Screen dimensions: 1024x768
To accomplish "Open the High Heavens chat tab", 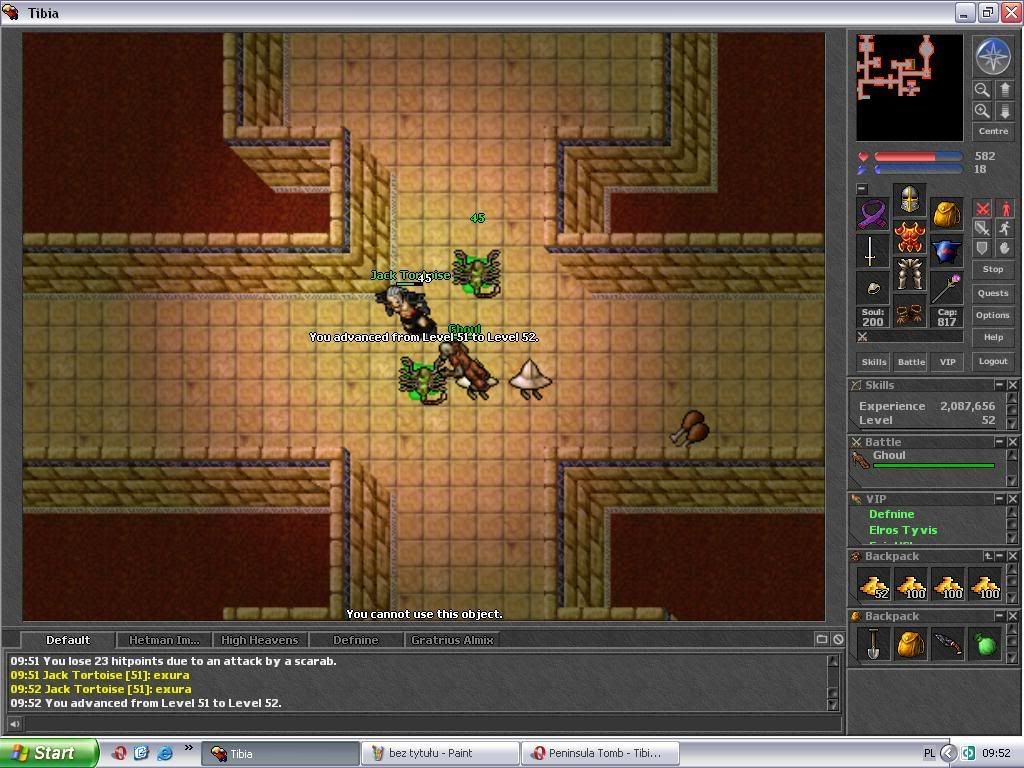I will coord(259,640).
